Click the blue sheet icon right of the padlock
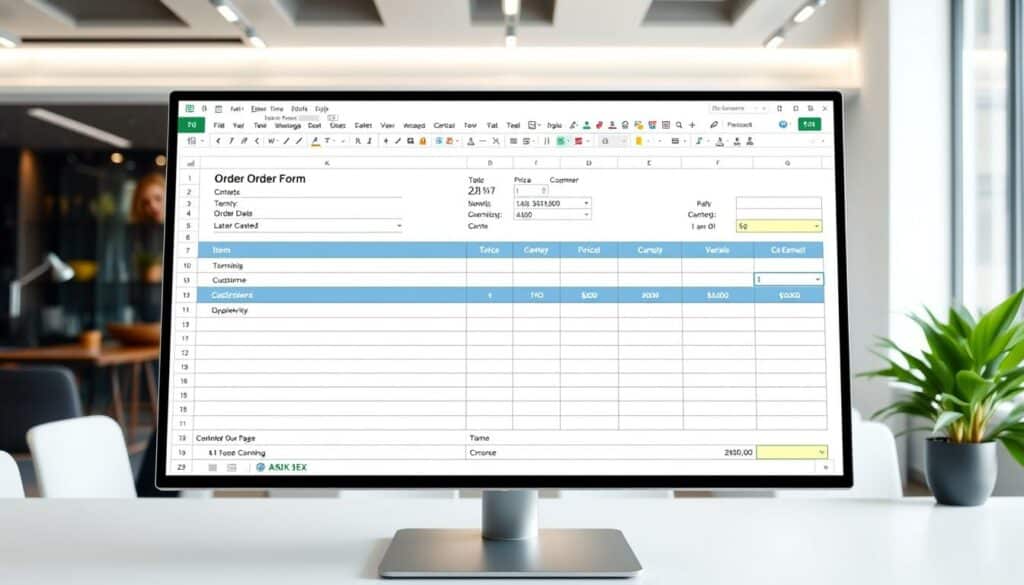 pyautogui.click(x=439, y=141)
